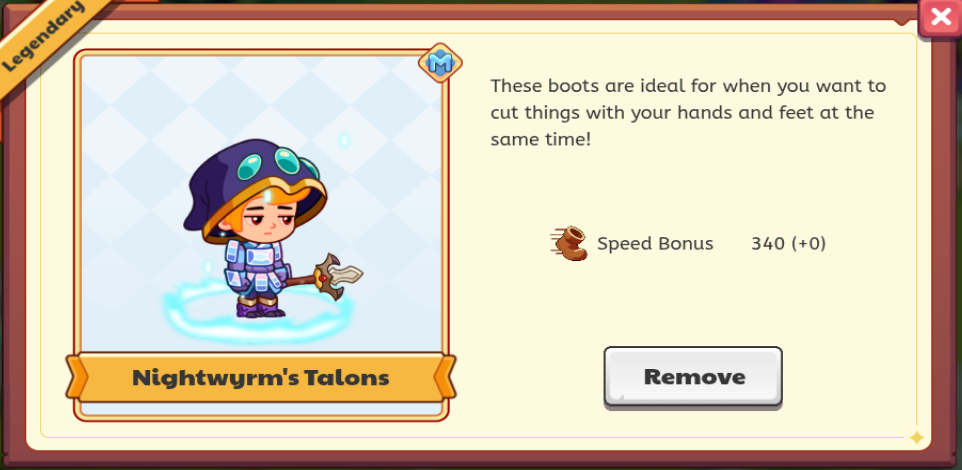
Task: Click the brown speed boot icon
Action: pyautogui.click(x=569, y=244)
